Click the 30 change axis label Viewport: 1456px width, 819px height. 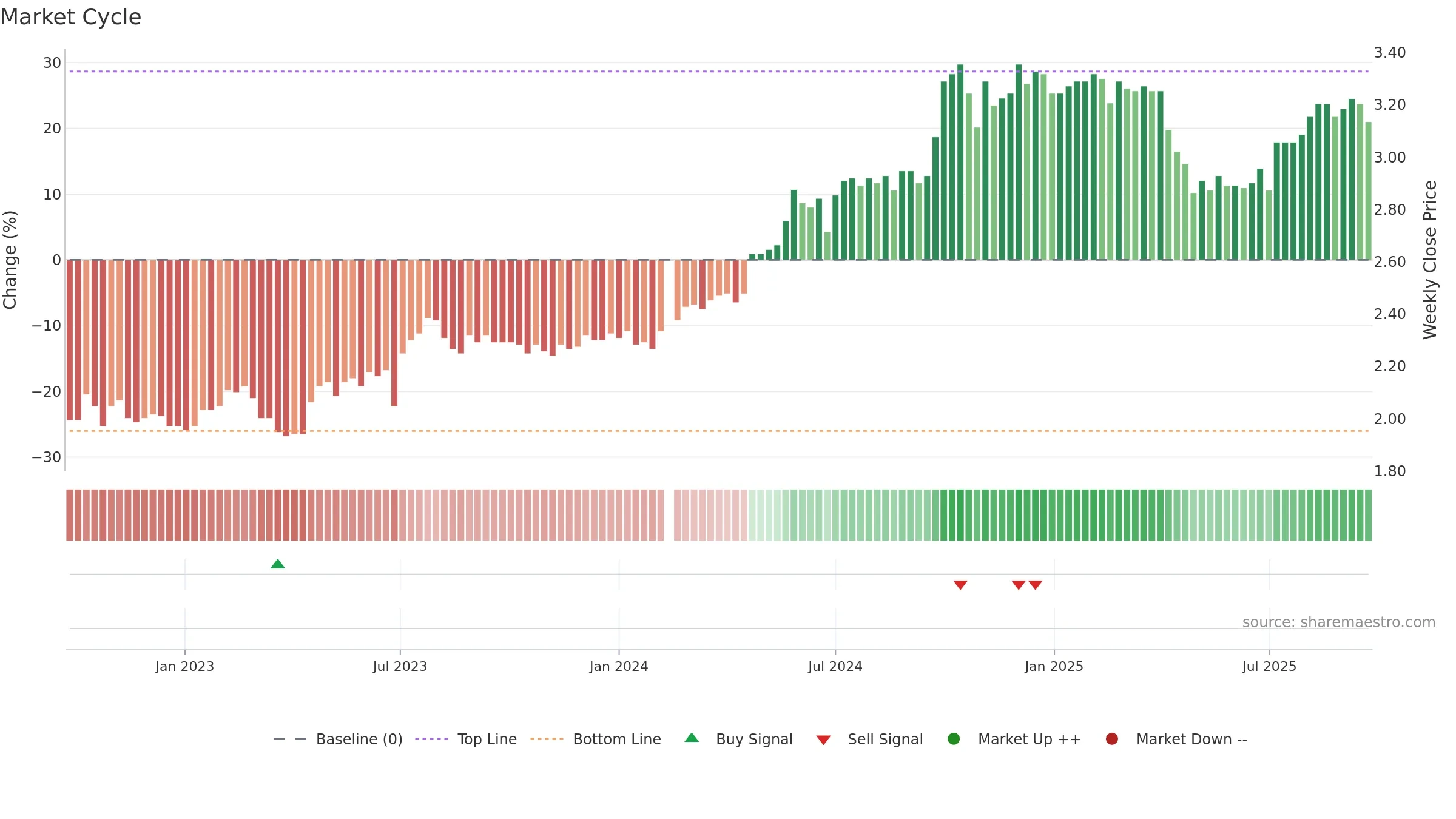[x=52, y=63]
